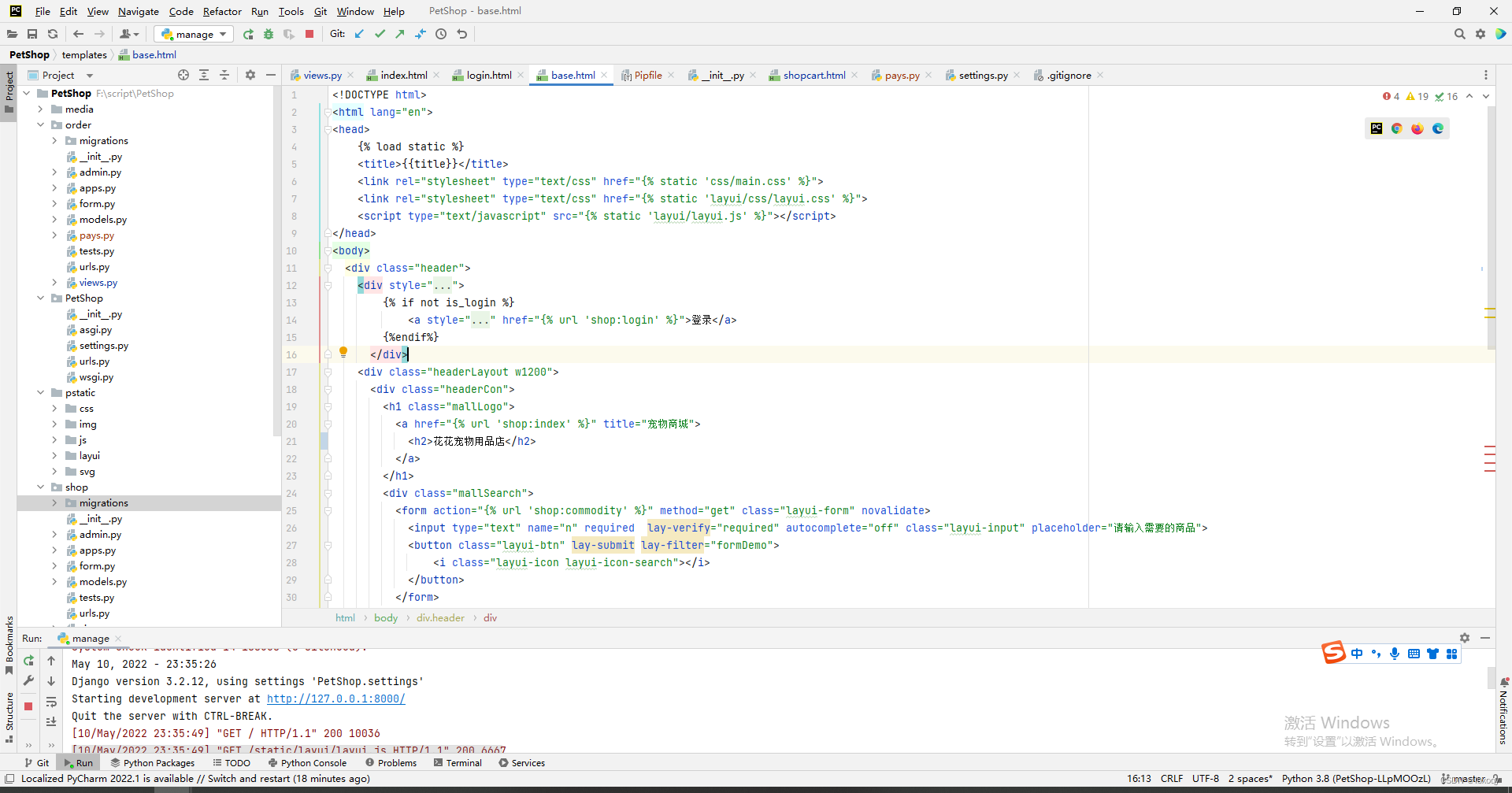This screenshot has height=793, width=1512.
Task: Click the Reload from Disk icon
Action: point(53,34)
